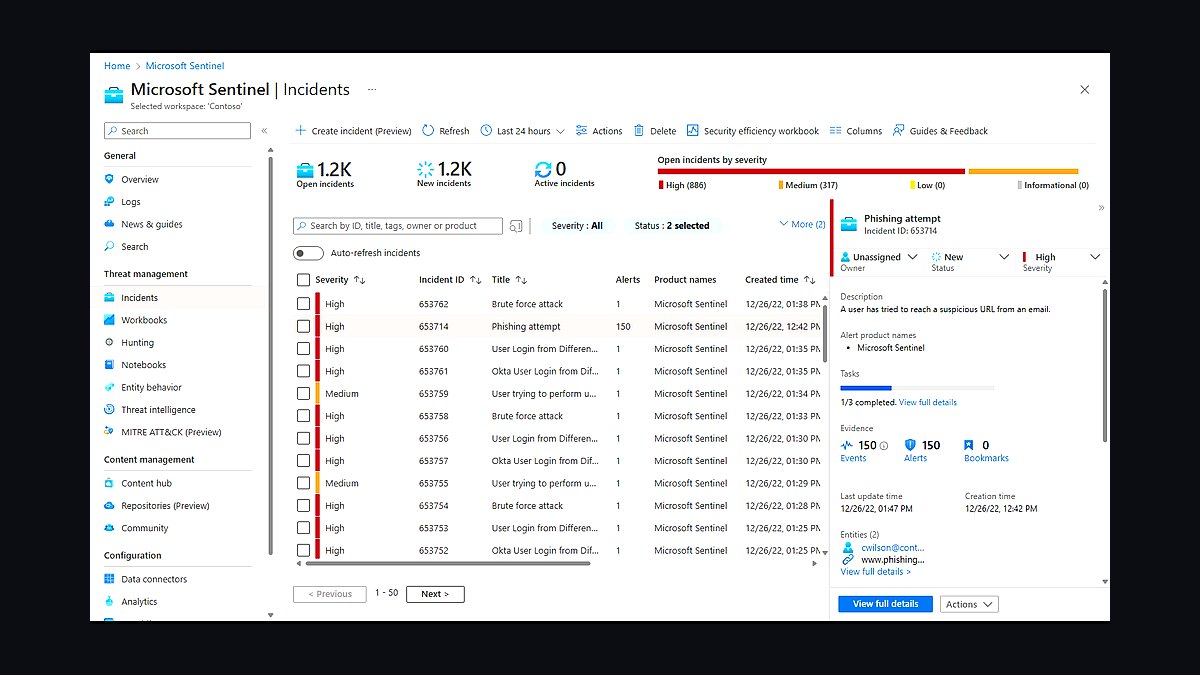Click the Events heartbeat icon in Evidence
The image size is (1200, 675).
tap(847, 445)
